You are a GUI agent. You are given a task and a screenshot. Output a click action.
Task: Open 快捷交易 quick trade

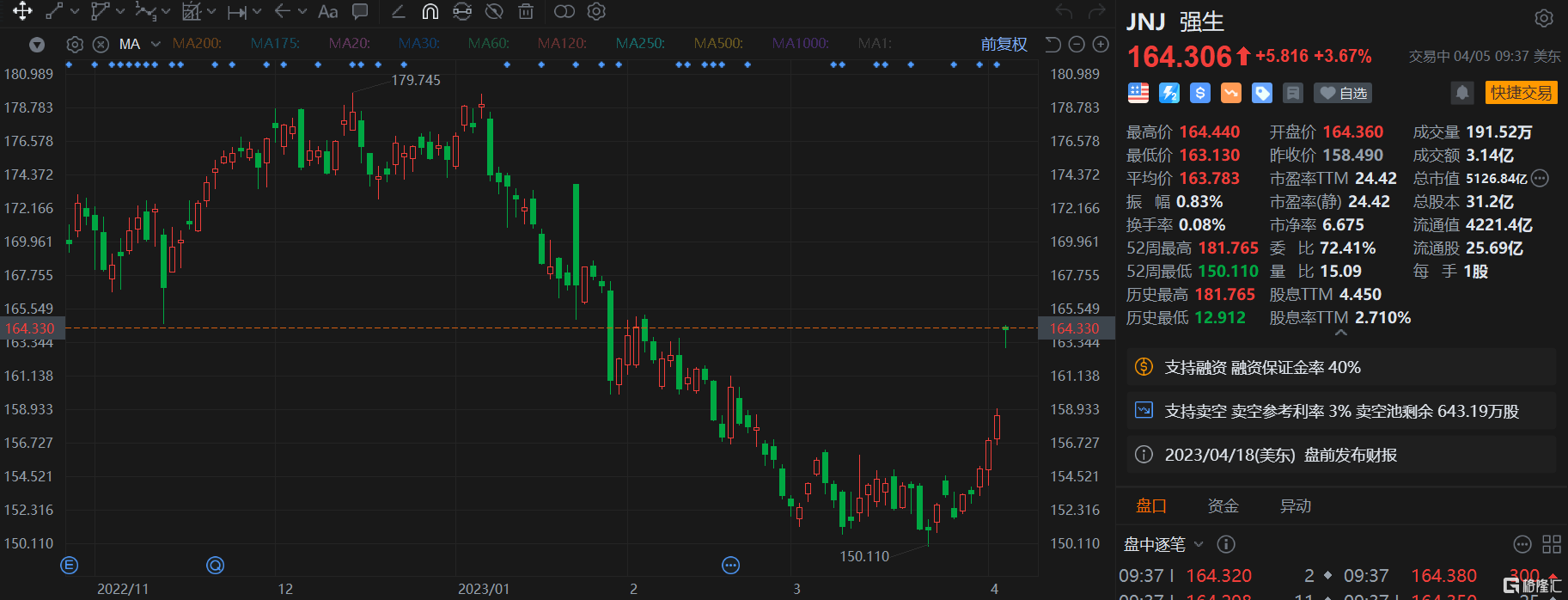tap(1521, 93)
